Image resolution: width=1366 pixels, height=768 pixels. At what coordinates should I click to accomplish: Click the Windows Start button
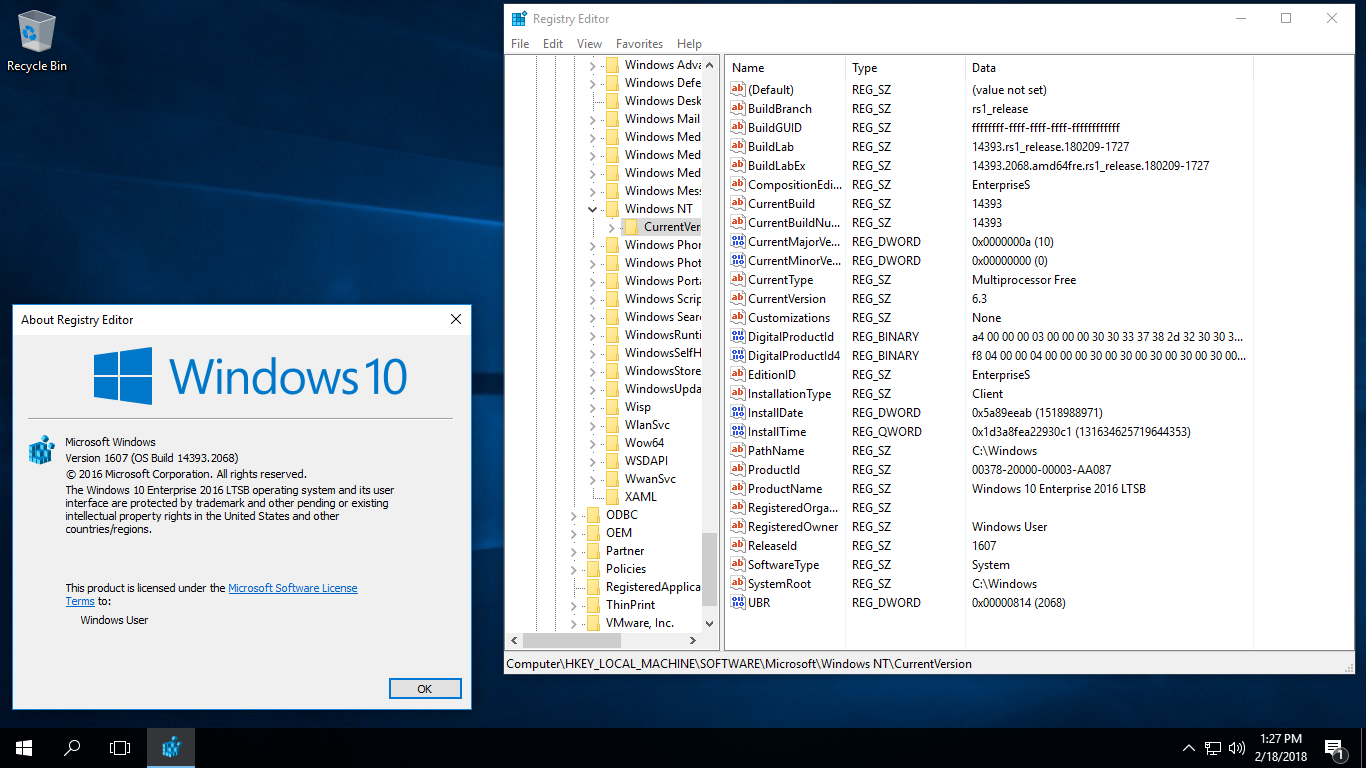pyautogui.click(x=24, y=747)
